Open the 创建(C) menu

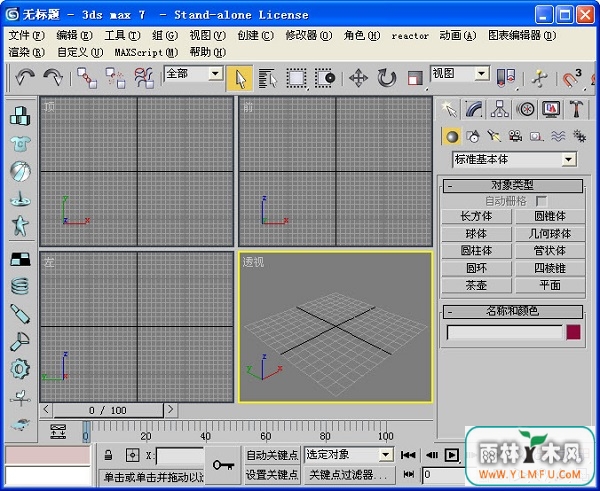(255, 36)
